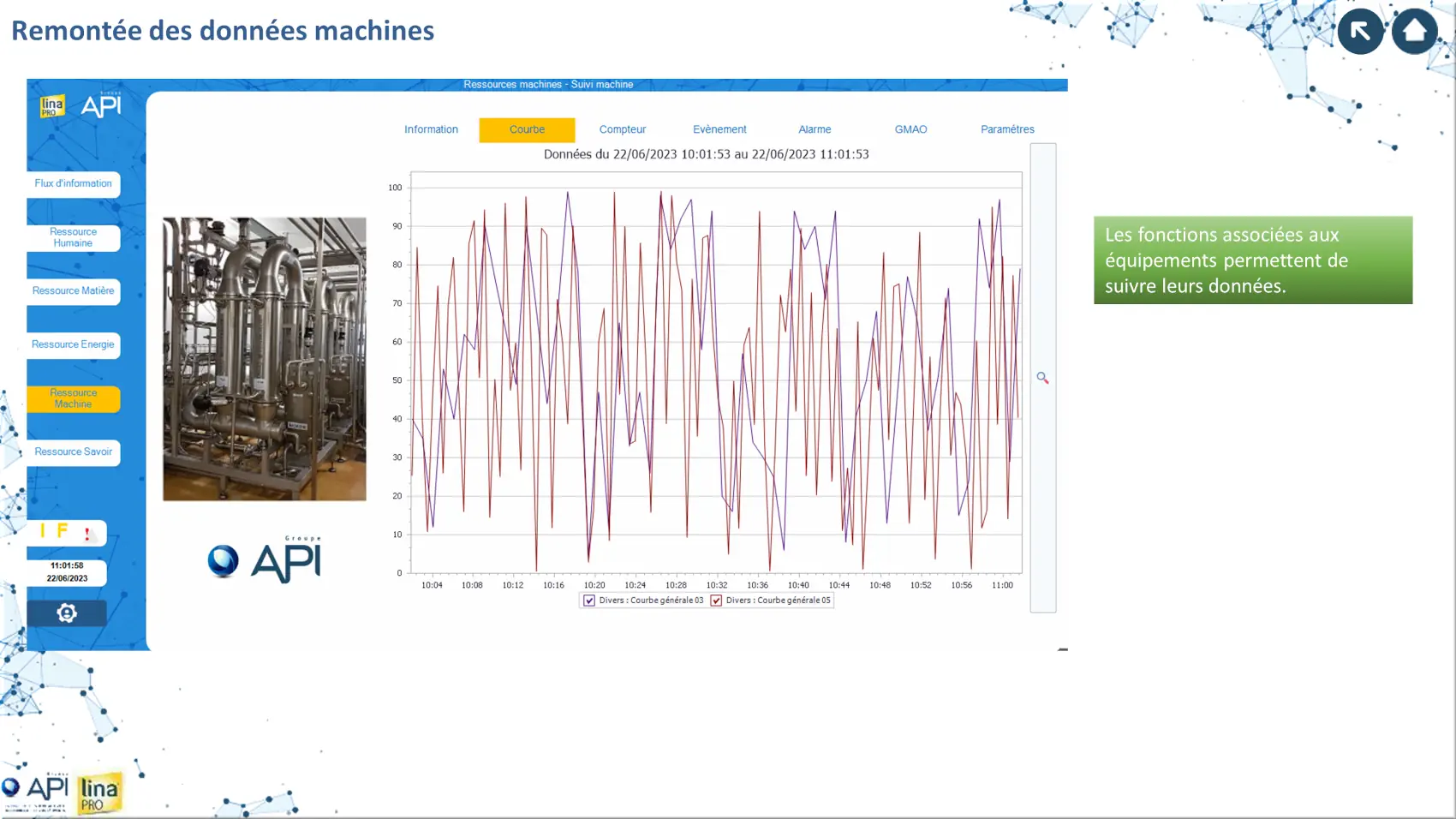Open the chart magnifier zoom tool
Viewport: 1456px width, 819px height.
1042,378
